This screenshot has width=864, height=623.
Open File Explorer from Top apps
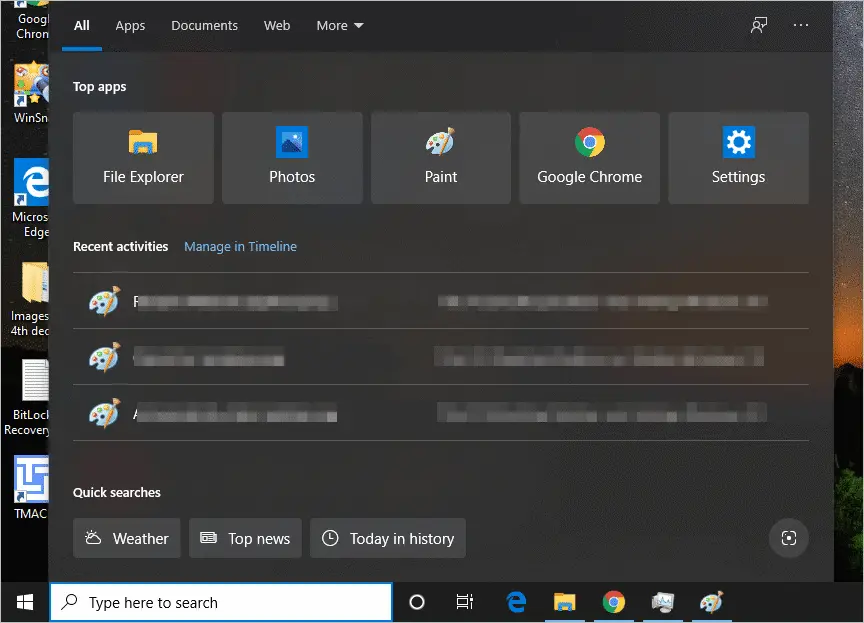pos(143,158)
